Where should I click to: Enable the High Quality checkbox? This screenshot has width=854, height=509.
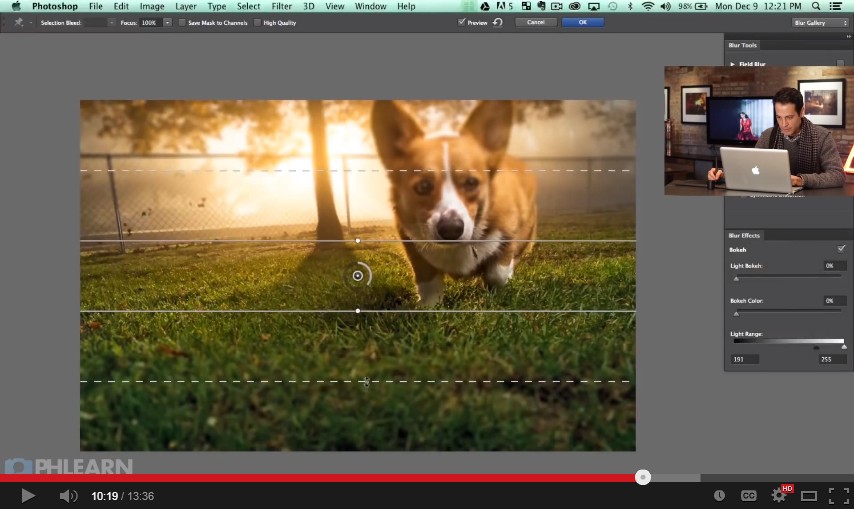click(x=257, y=22)
